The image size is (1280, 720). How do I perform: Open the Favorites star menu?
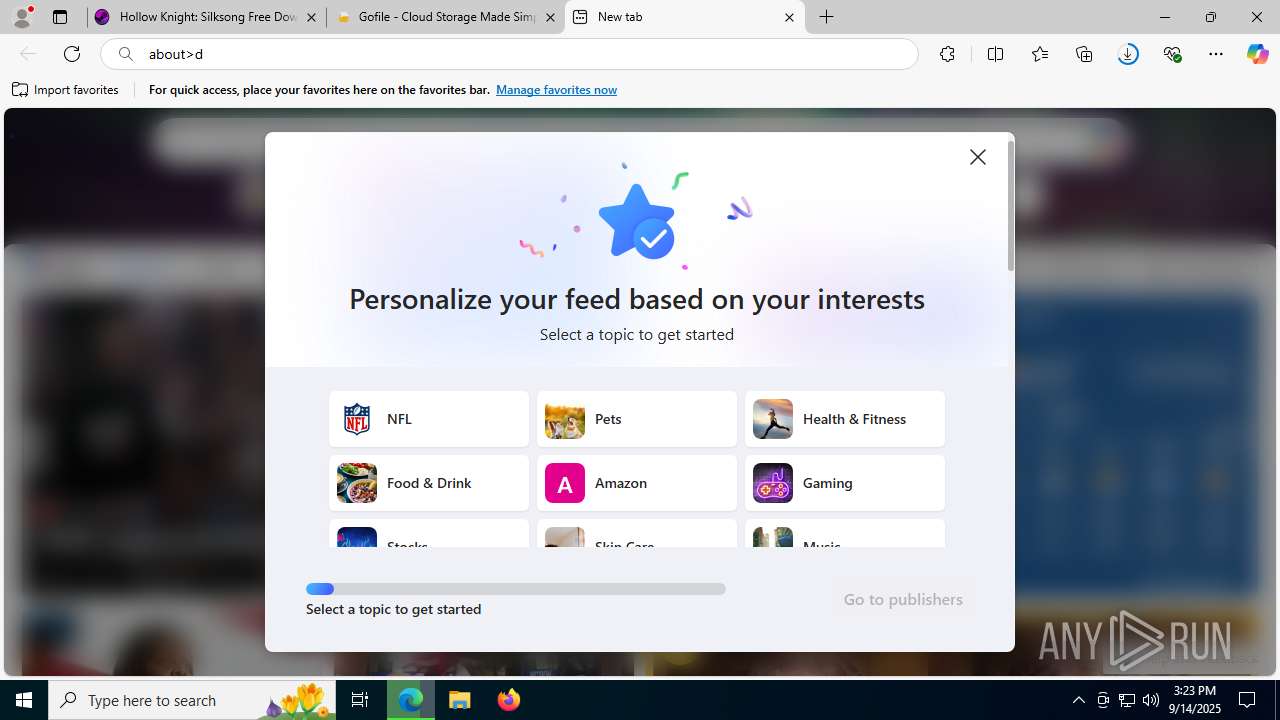(x=1040, y=54)
